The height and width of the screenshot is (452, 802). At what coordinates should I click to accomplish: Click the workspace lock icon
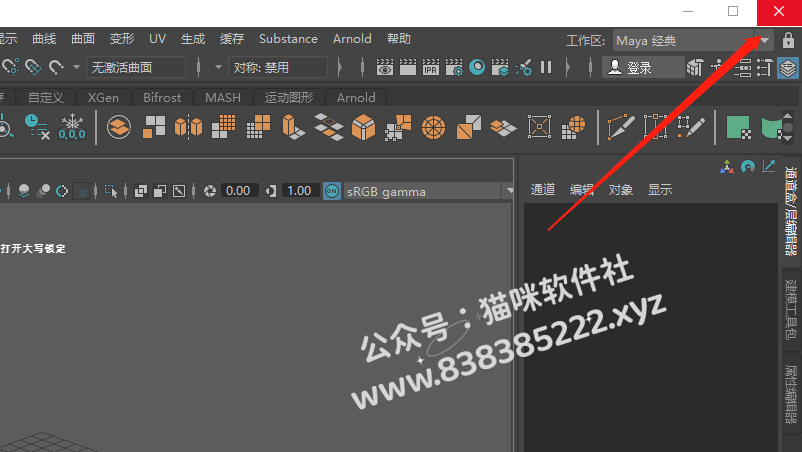(x=788, y=40)
